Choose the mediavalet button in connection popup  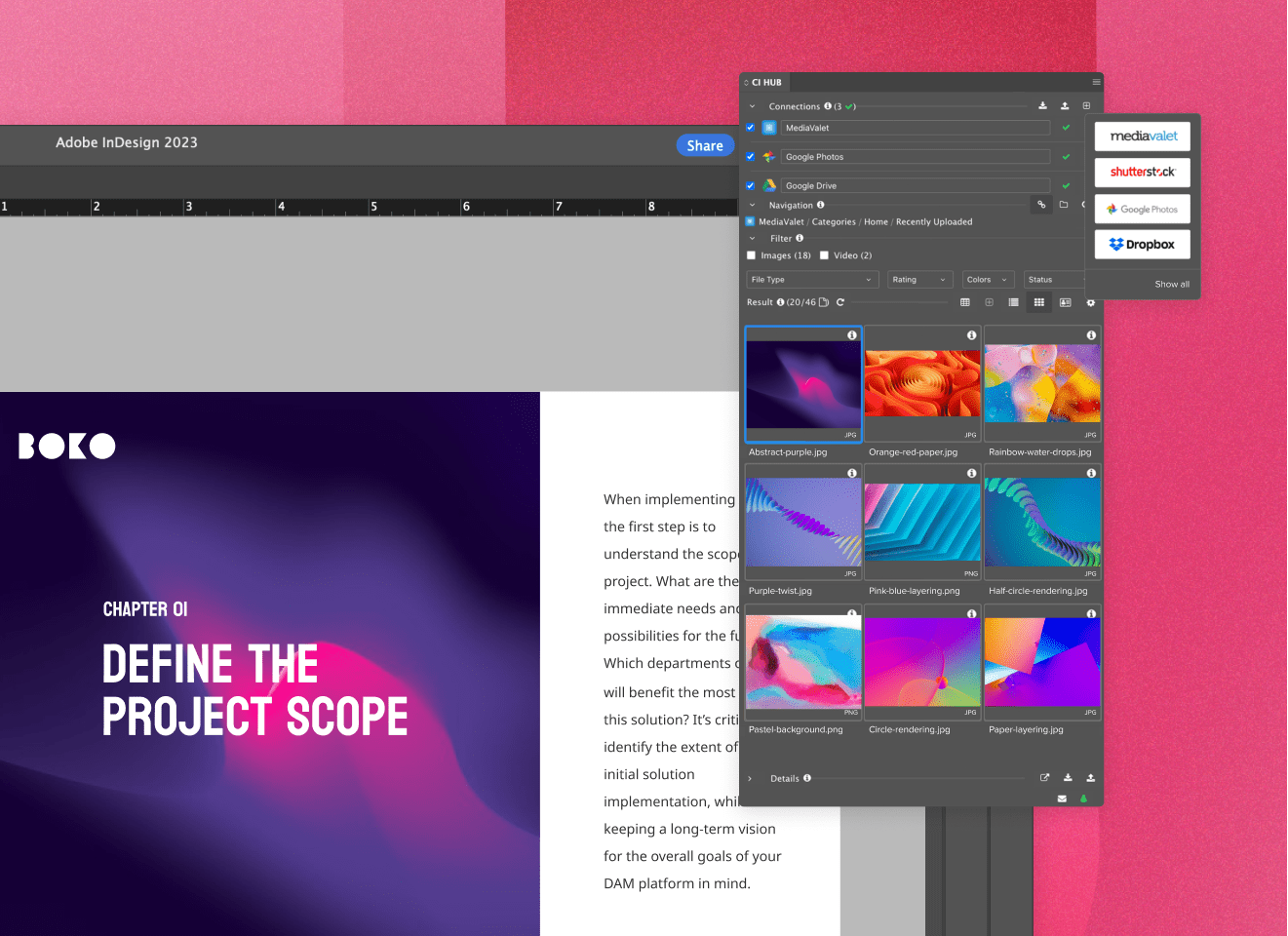pyautogui.click(x=1143, y=136)
